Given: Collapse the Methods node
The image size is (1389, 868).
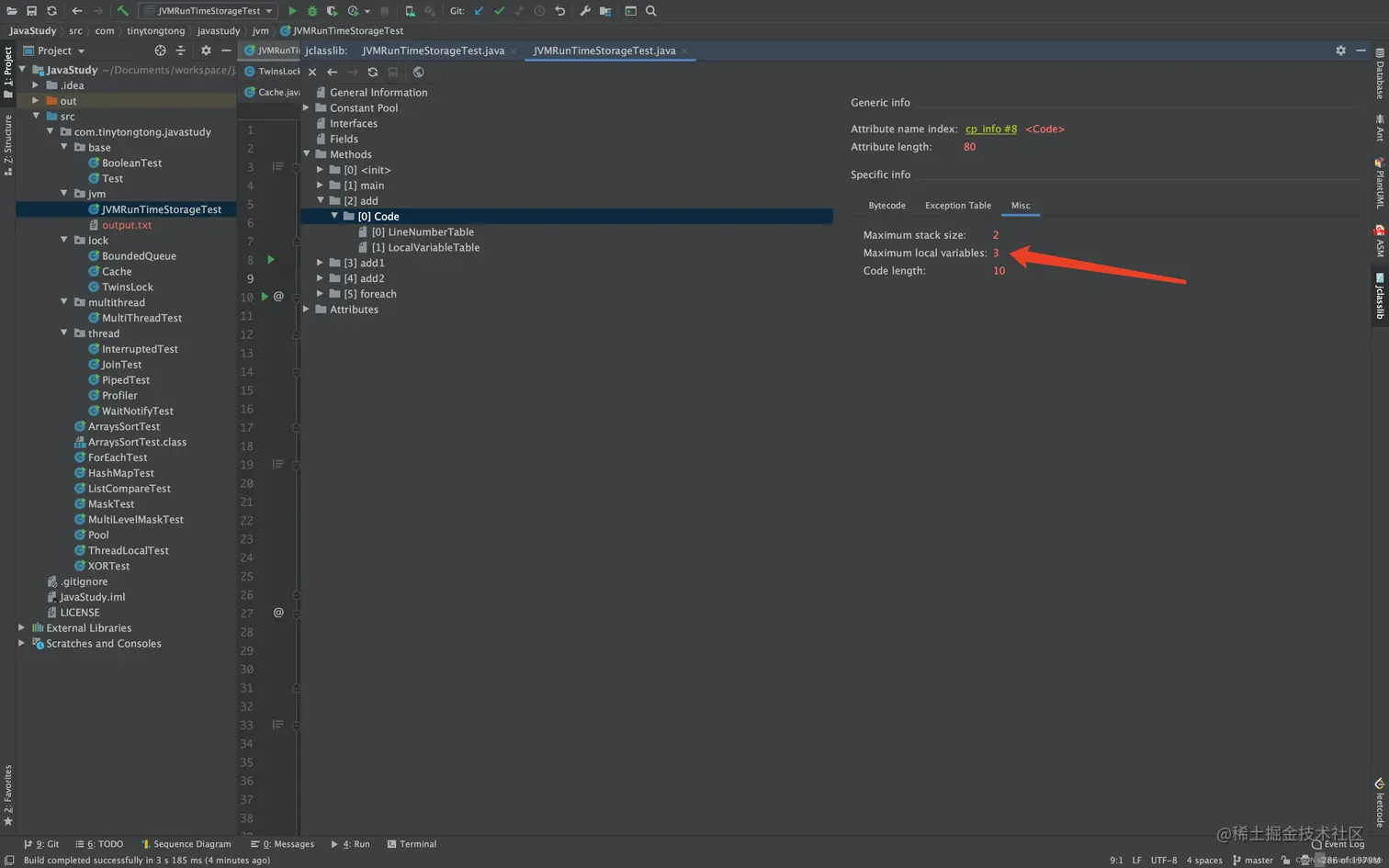Looking at the screenshot, I should (x=306, y=154).
